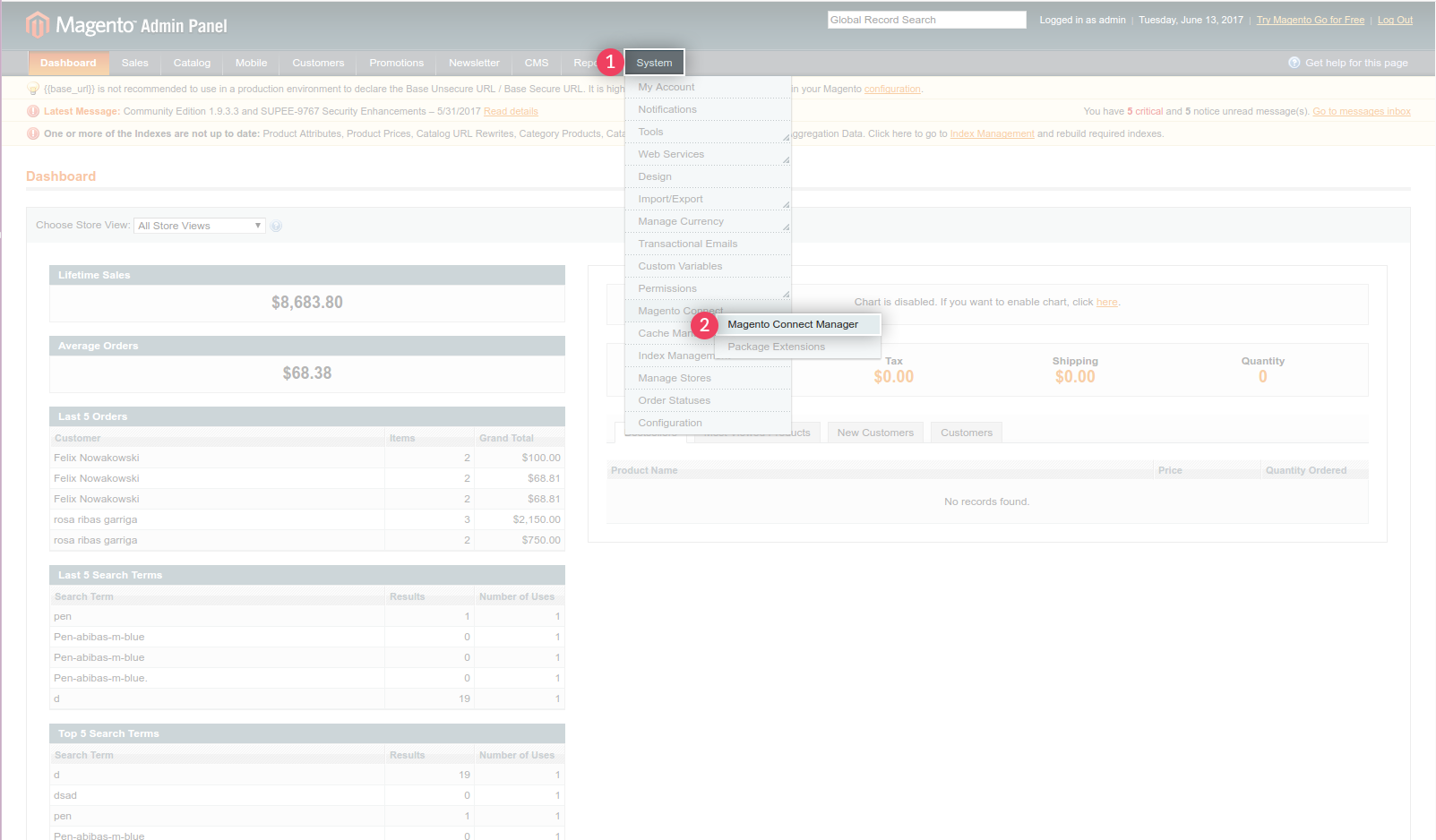Open the Customers menu in the navigation bar
The width and height of the screenshot is (1436, 840).
click(318, 63)
